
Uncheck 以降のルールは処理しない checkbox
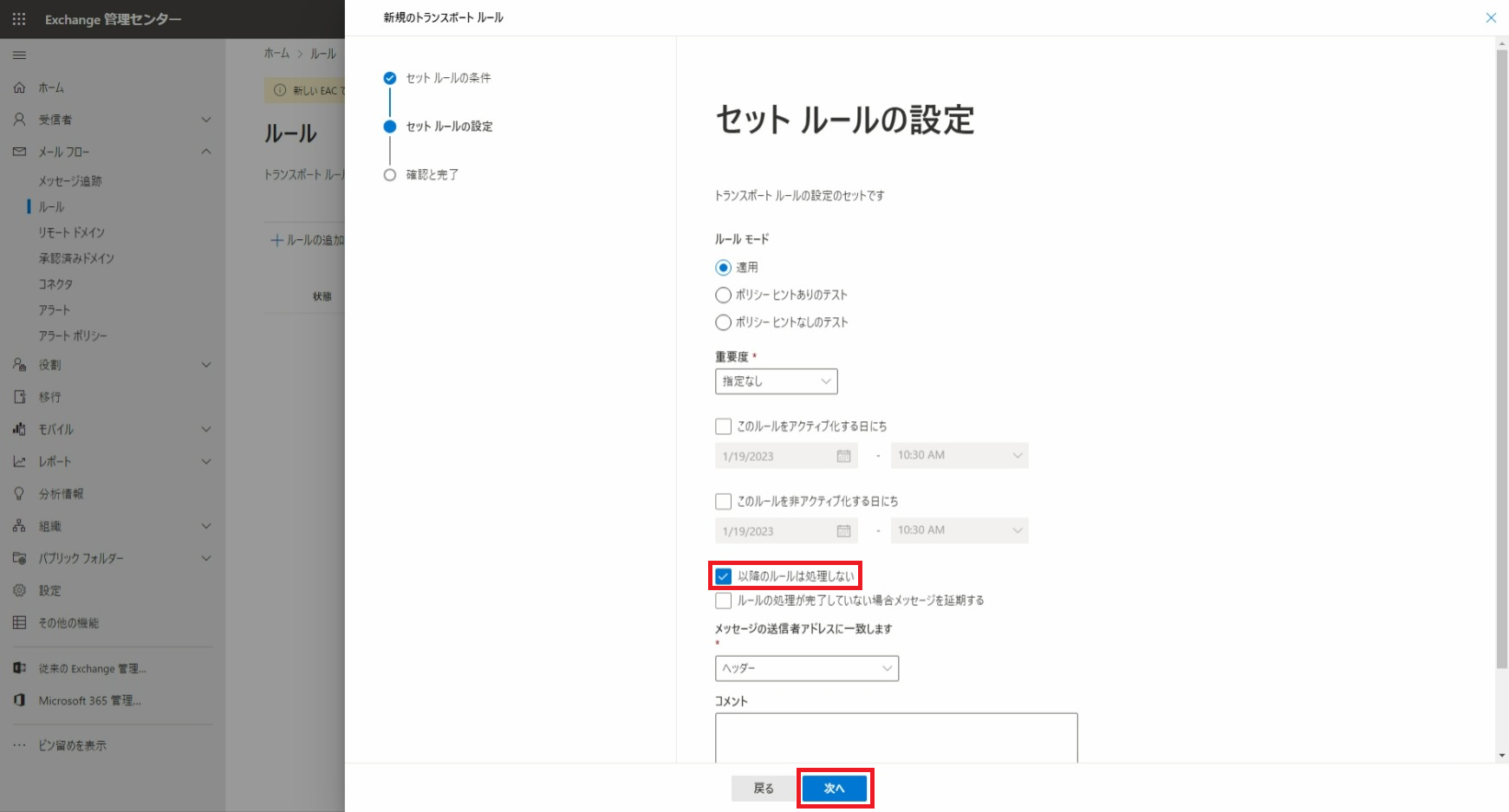point(724,576)
